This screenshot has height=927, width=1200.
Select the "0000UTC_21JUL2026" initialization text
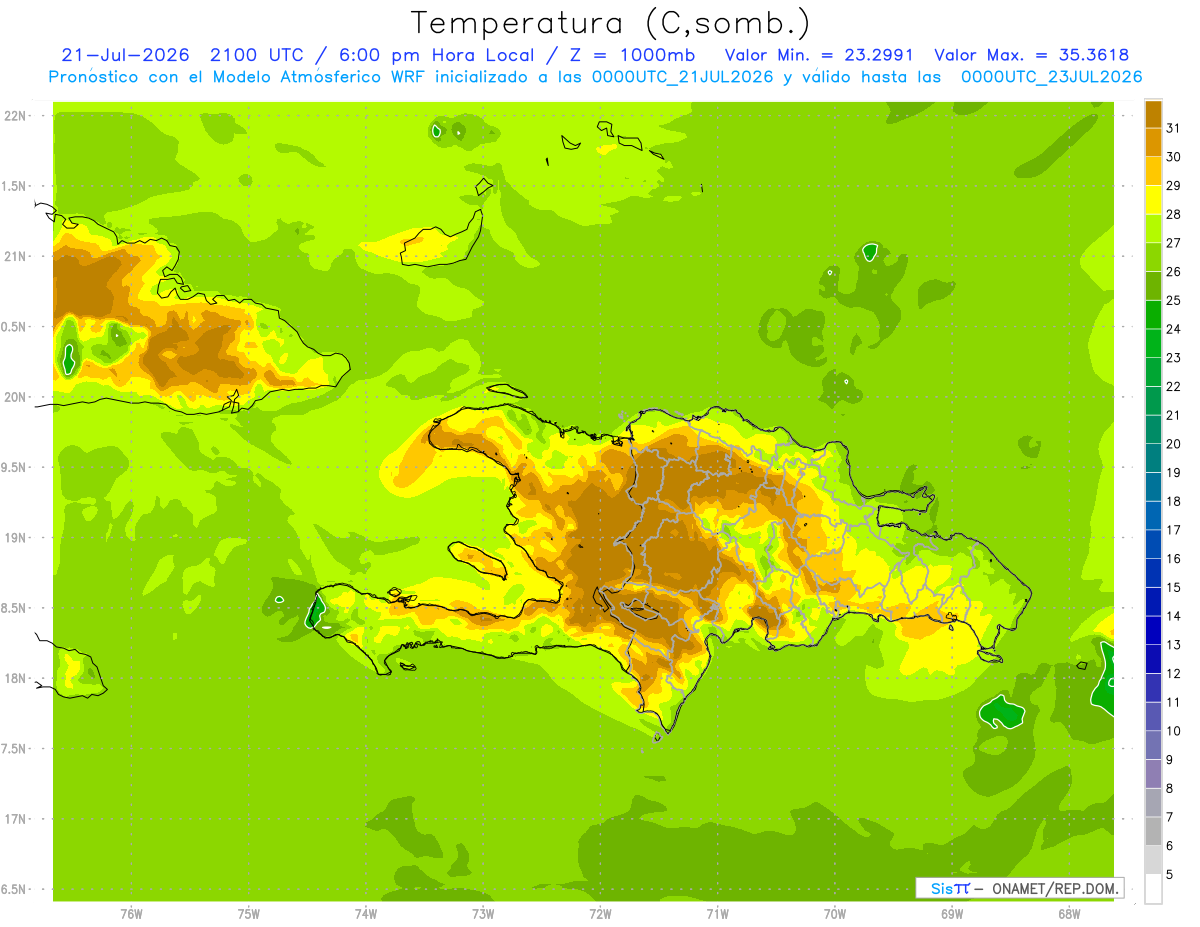point(682,77)
